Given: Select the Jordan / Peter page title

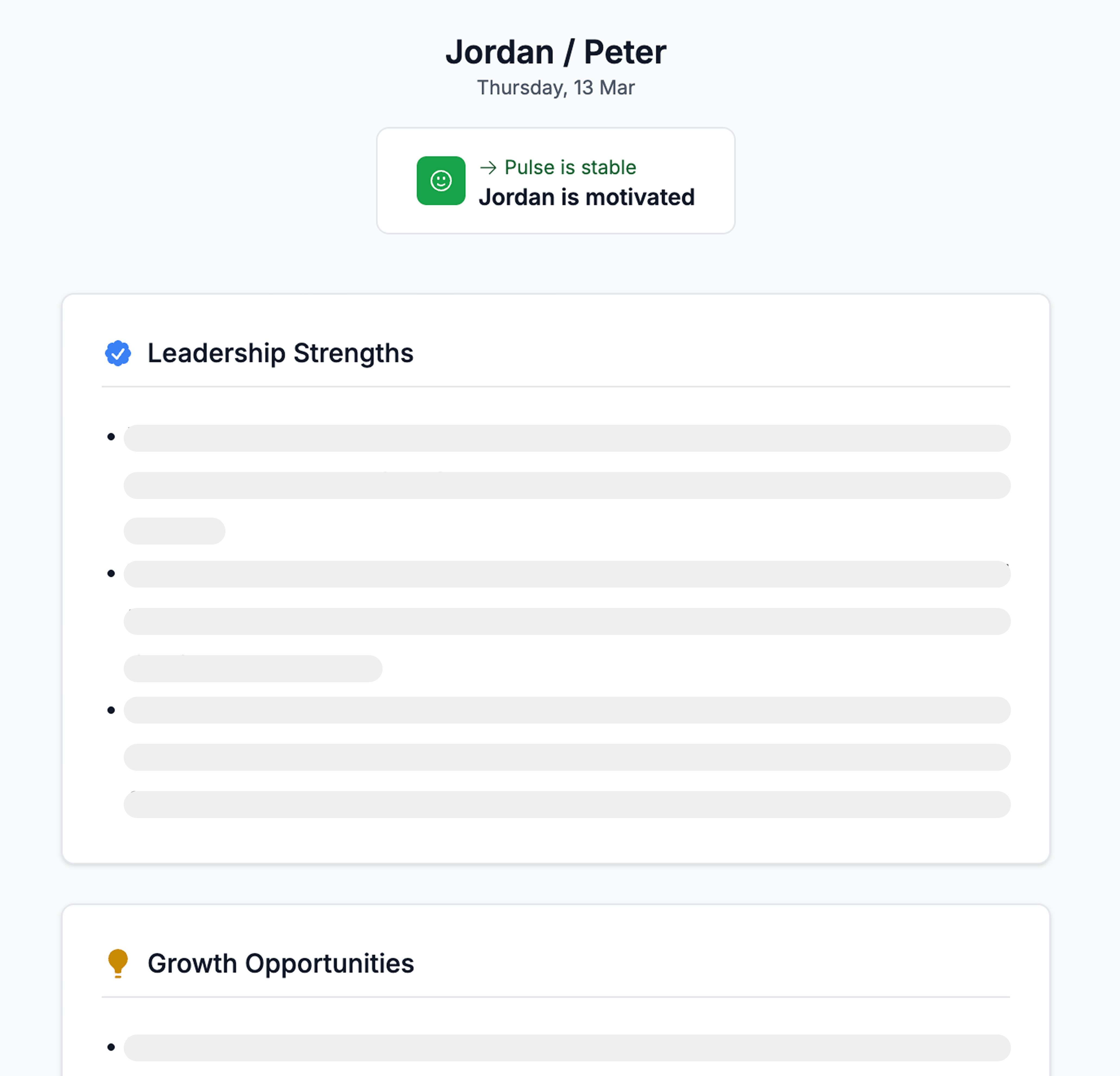Looking at the screenshot, I should point(555,52).
